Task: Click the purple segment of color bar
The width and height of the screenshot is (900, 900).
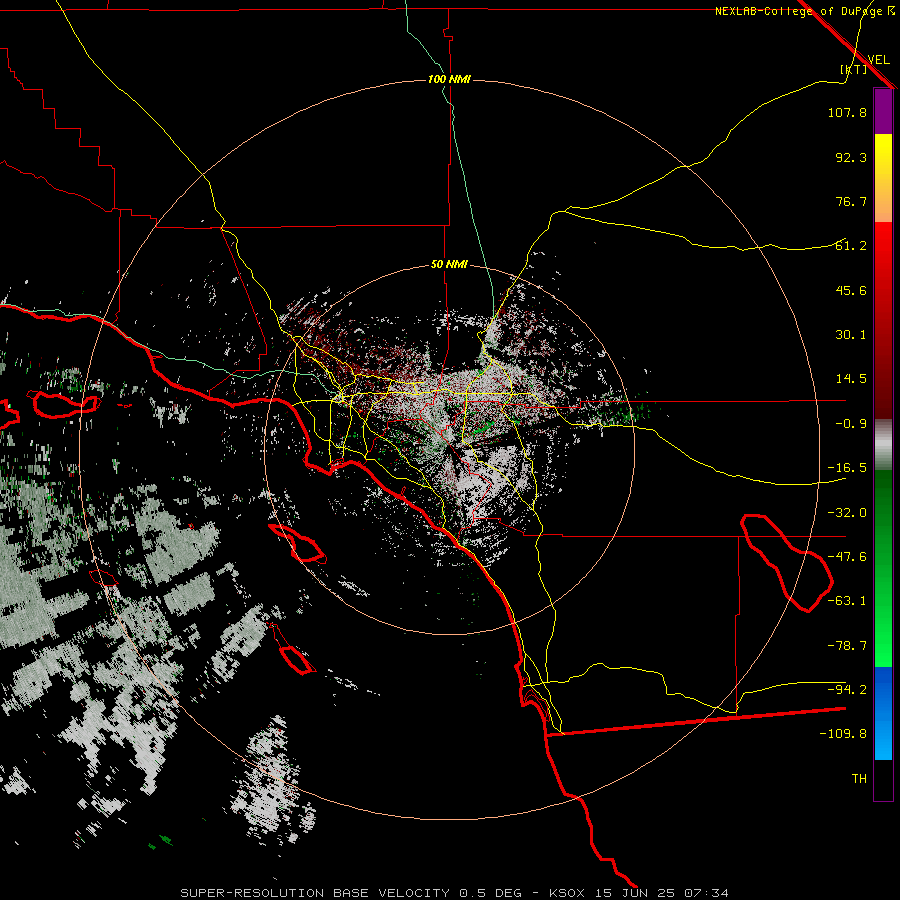Action: coord(883,112)
